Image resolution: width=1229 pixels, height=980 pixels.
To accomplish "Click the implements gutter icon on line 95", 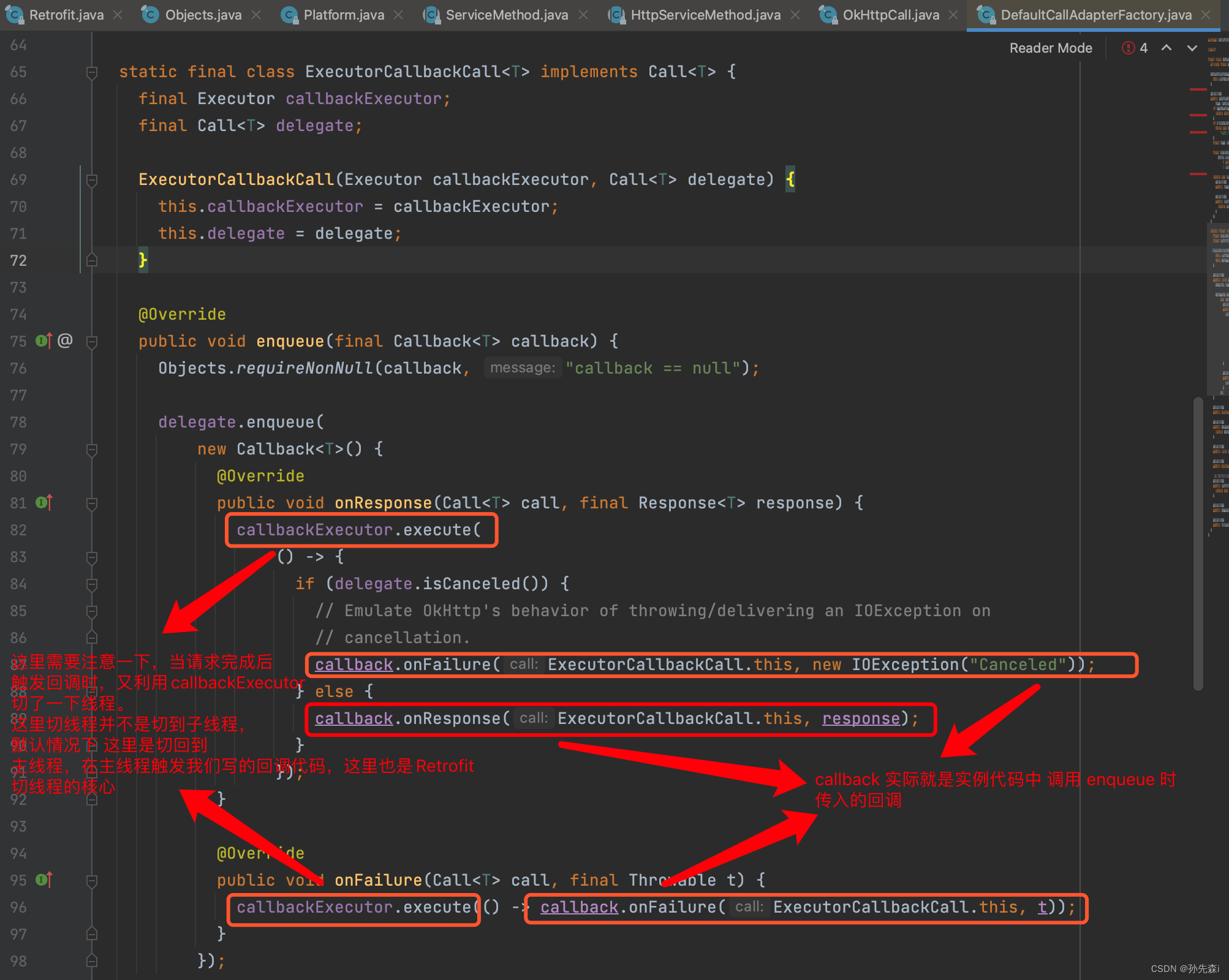I will 43,880.
